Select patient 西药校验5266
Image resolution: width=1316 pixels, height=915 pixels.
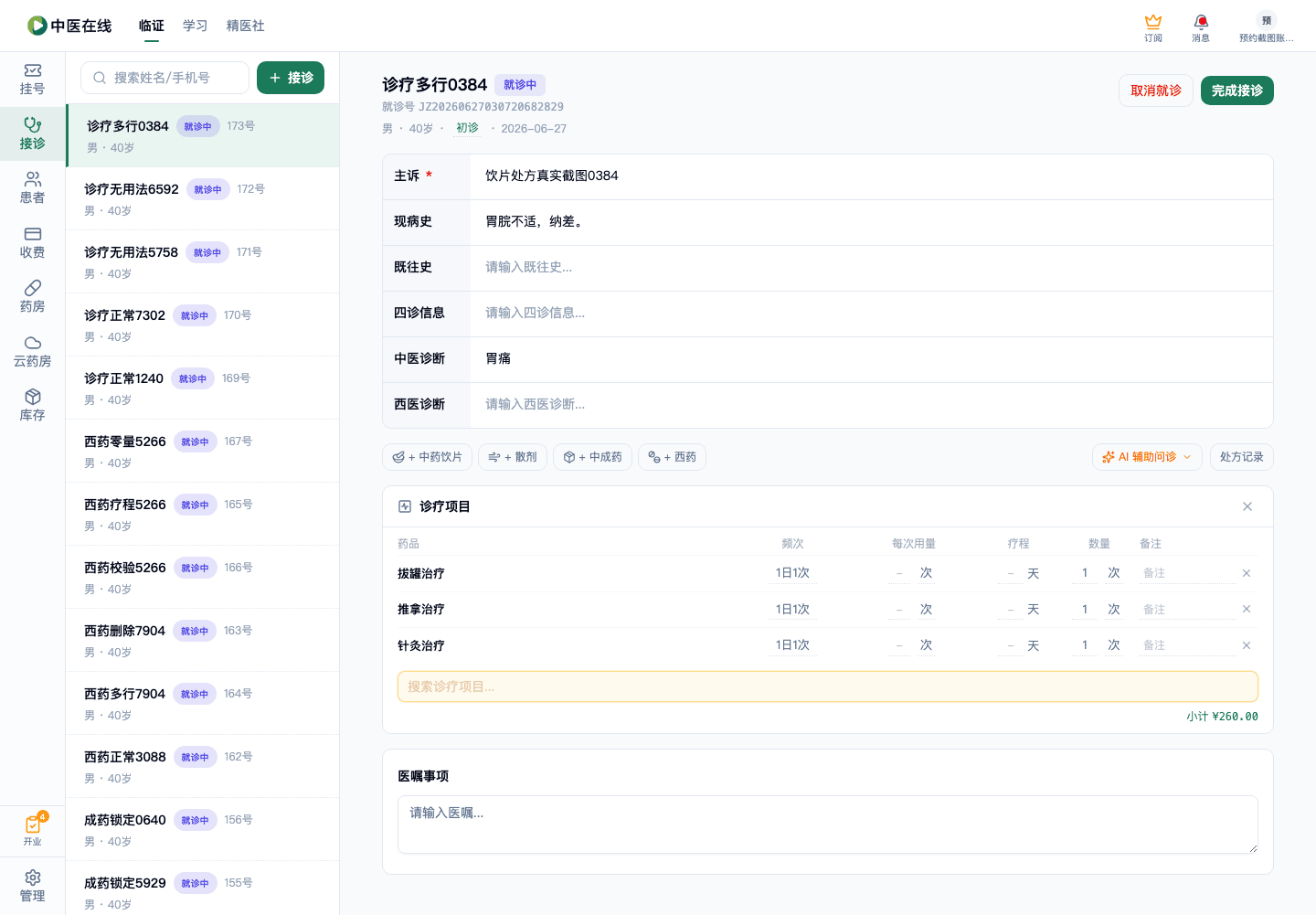[202, 577]
